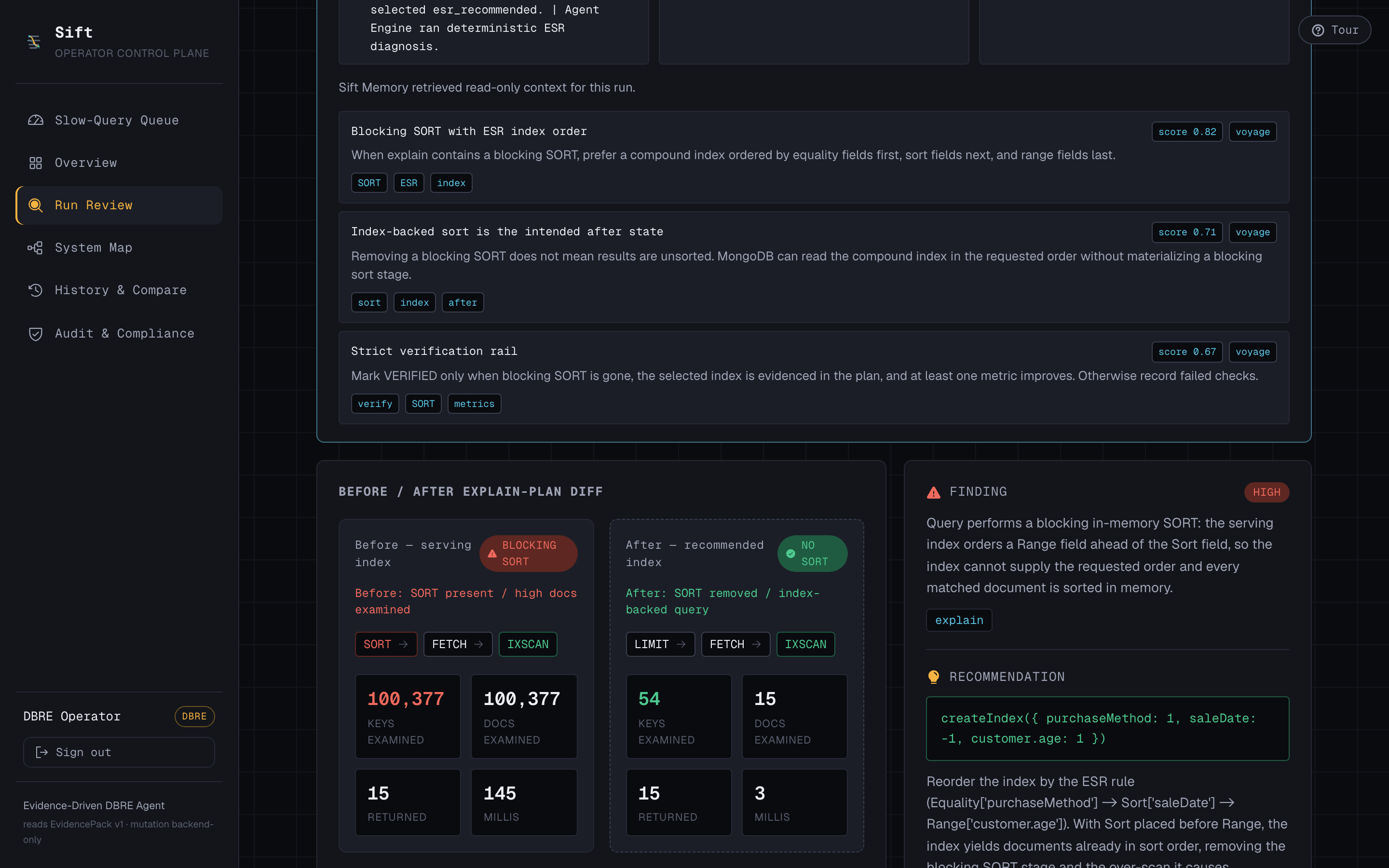Click the Slow-Query Queue gauge icon
The image size is (1389, 868).
click(x=36, y=120)
